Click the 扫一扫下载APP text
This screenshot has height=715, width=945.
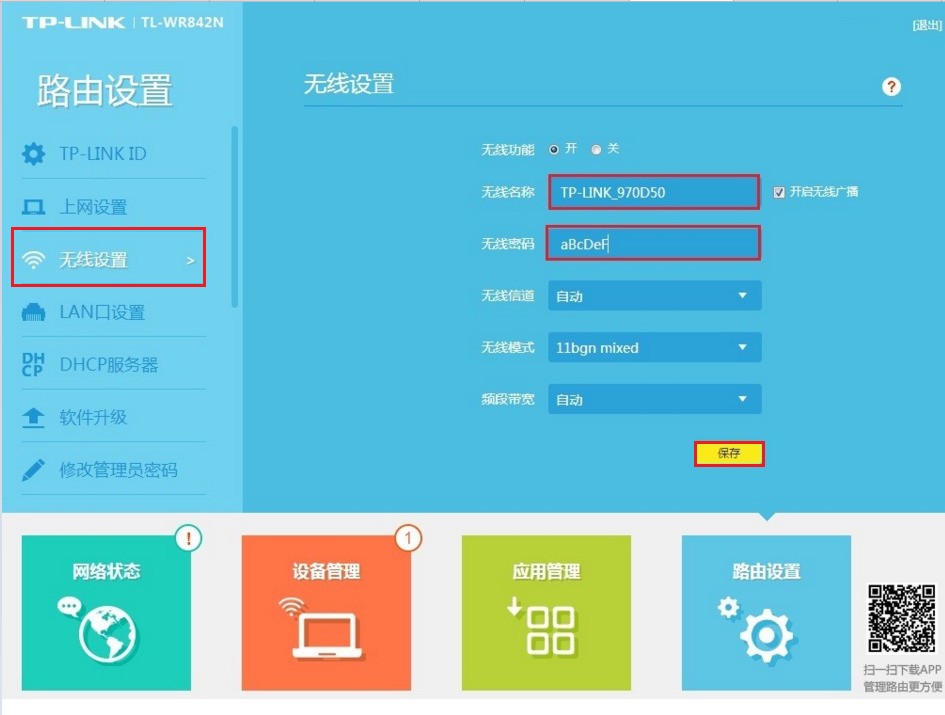coord(902,670)
